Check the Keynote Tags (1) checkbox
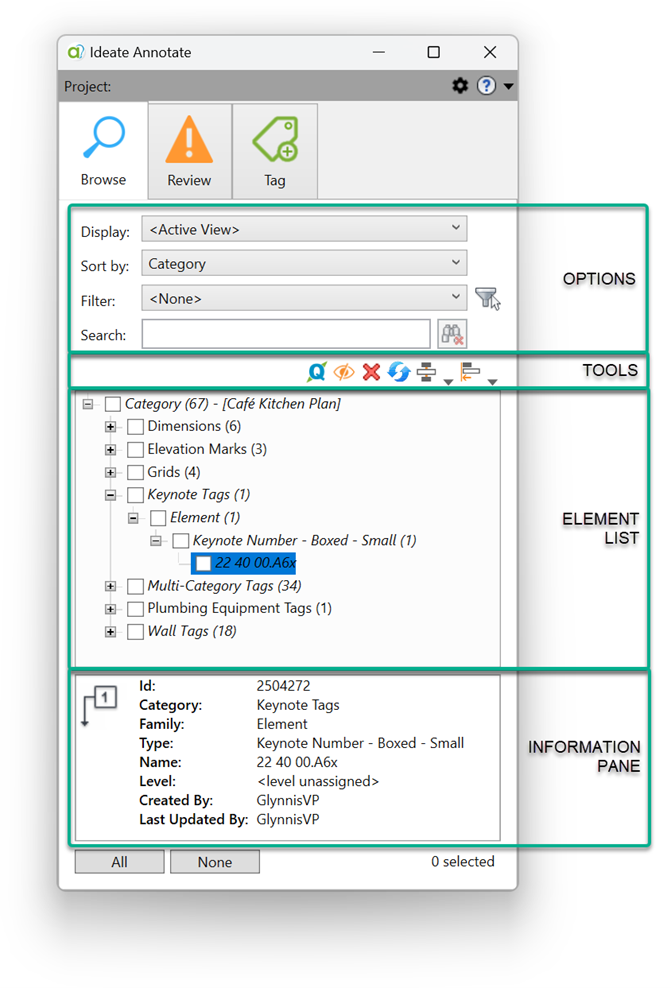671x988 pixels. click(135, 495)
